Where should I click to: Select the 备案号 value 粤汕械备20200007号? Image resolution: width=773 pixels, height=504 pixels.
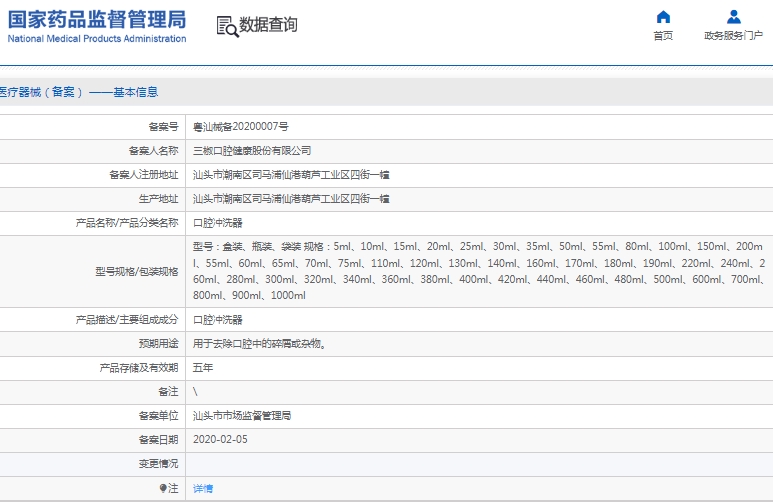[x=241, y=127]
